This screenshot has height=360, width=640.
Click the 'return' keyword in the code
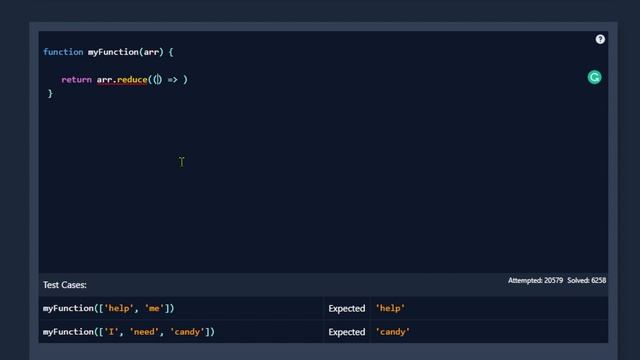[x=76, y=80]
